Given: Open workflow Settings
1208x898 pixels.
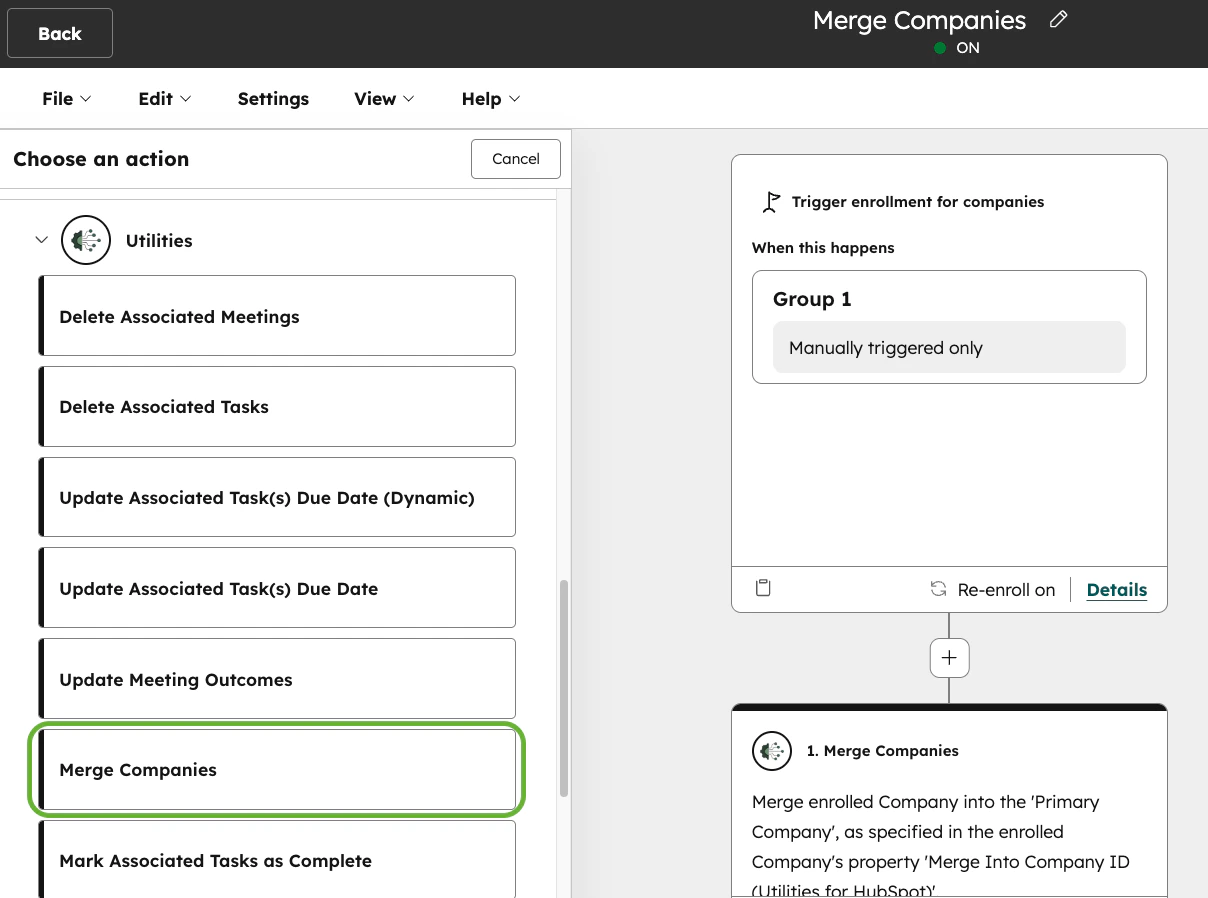Looking at the screenshot, I should (273, 98).
